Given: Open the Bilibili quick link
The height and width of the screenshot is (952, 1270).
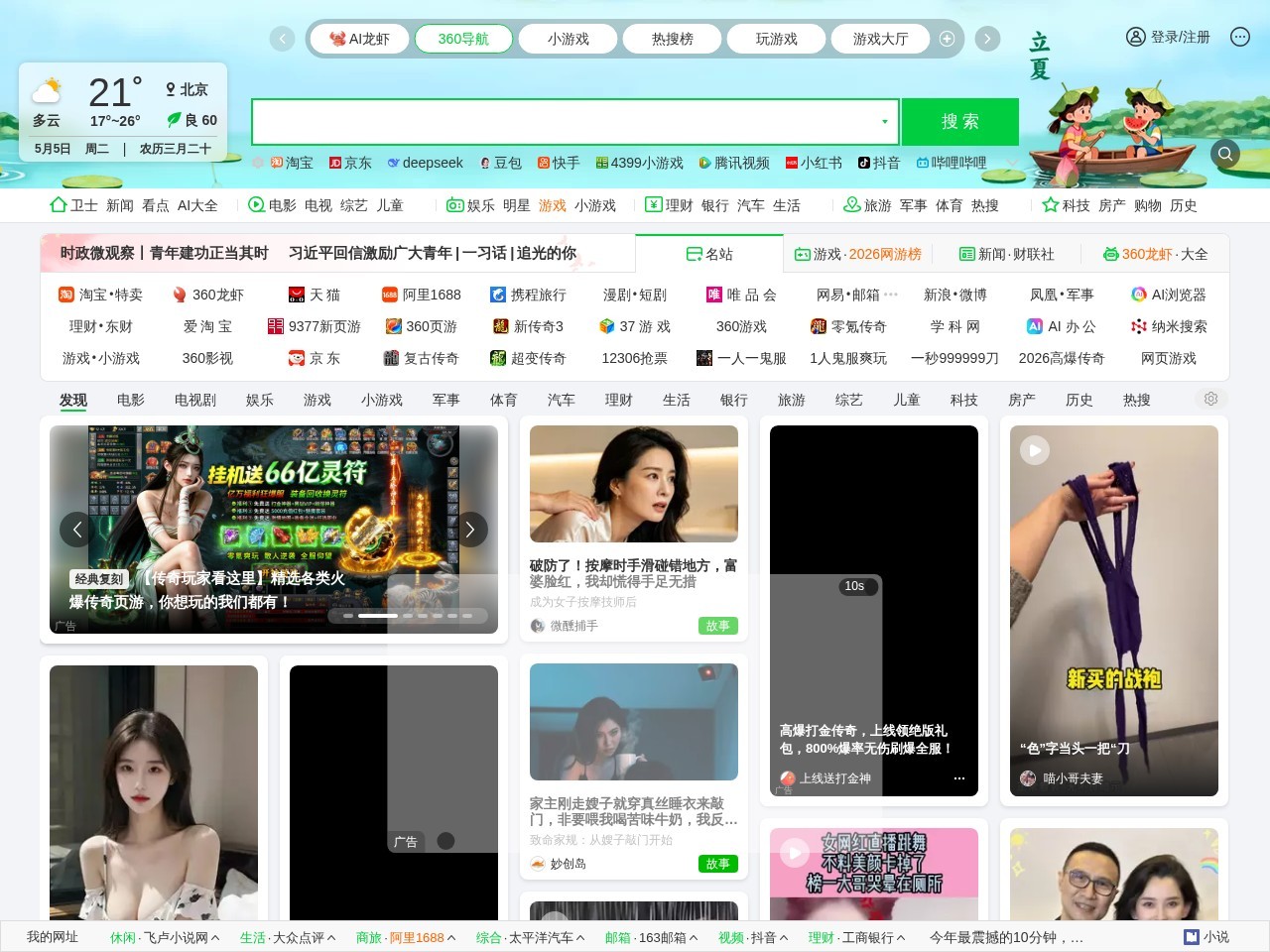Looking at the screenshot, I should [x=951, y=163].
